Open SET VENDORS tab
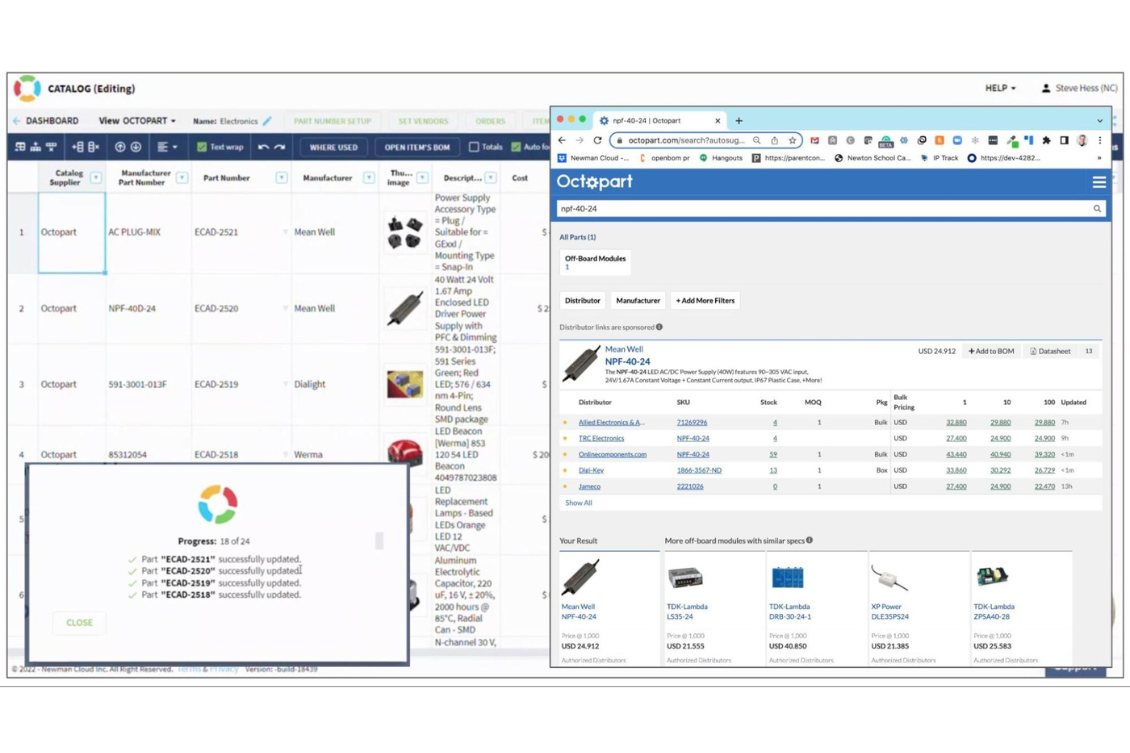1130x753 pixels. point(423,121)
